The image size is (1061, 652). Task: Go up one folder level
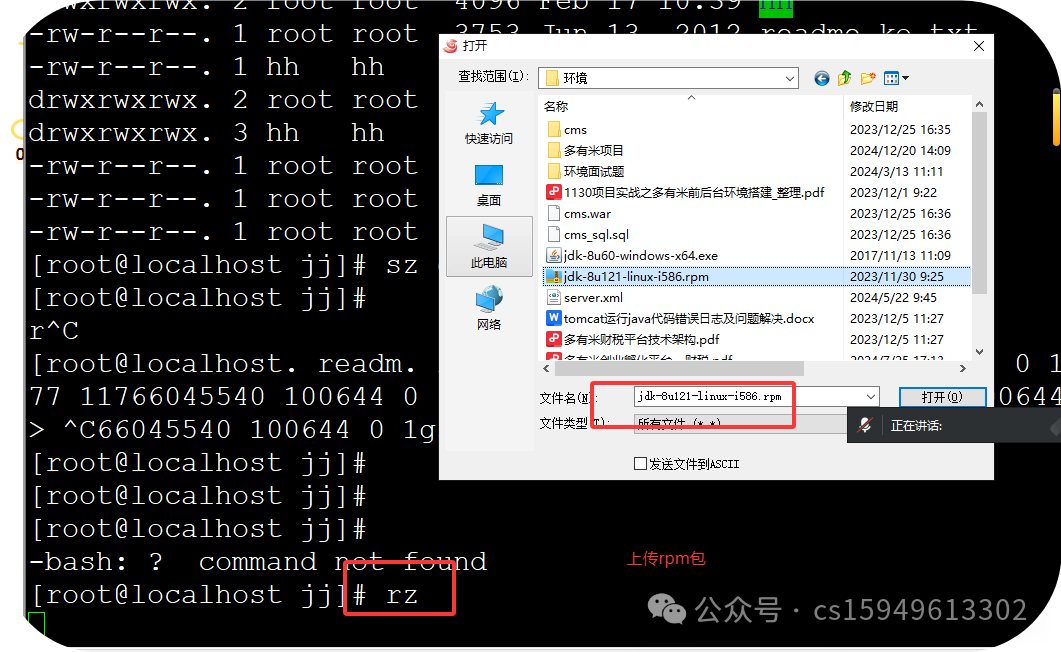coord(844,78)
